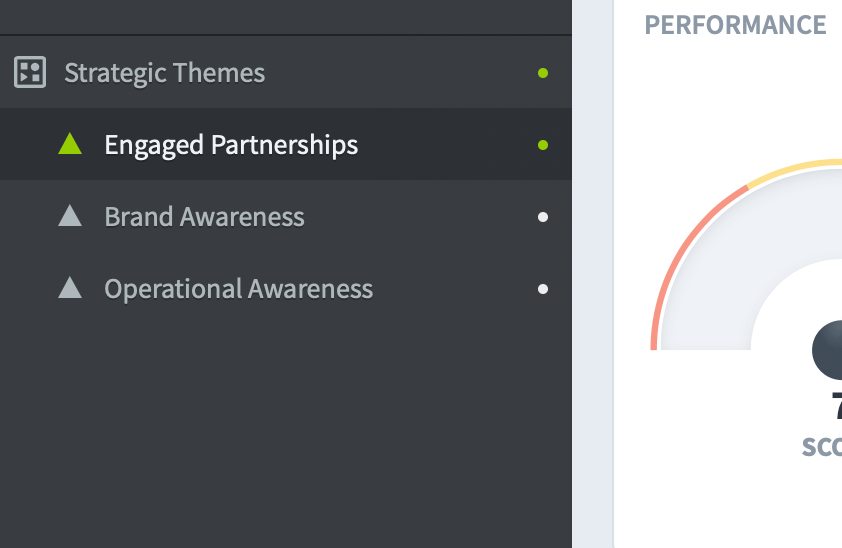Select the Strategic Themes sidebar item
842x548 pixels.
(x=165, y=73)
